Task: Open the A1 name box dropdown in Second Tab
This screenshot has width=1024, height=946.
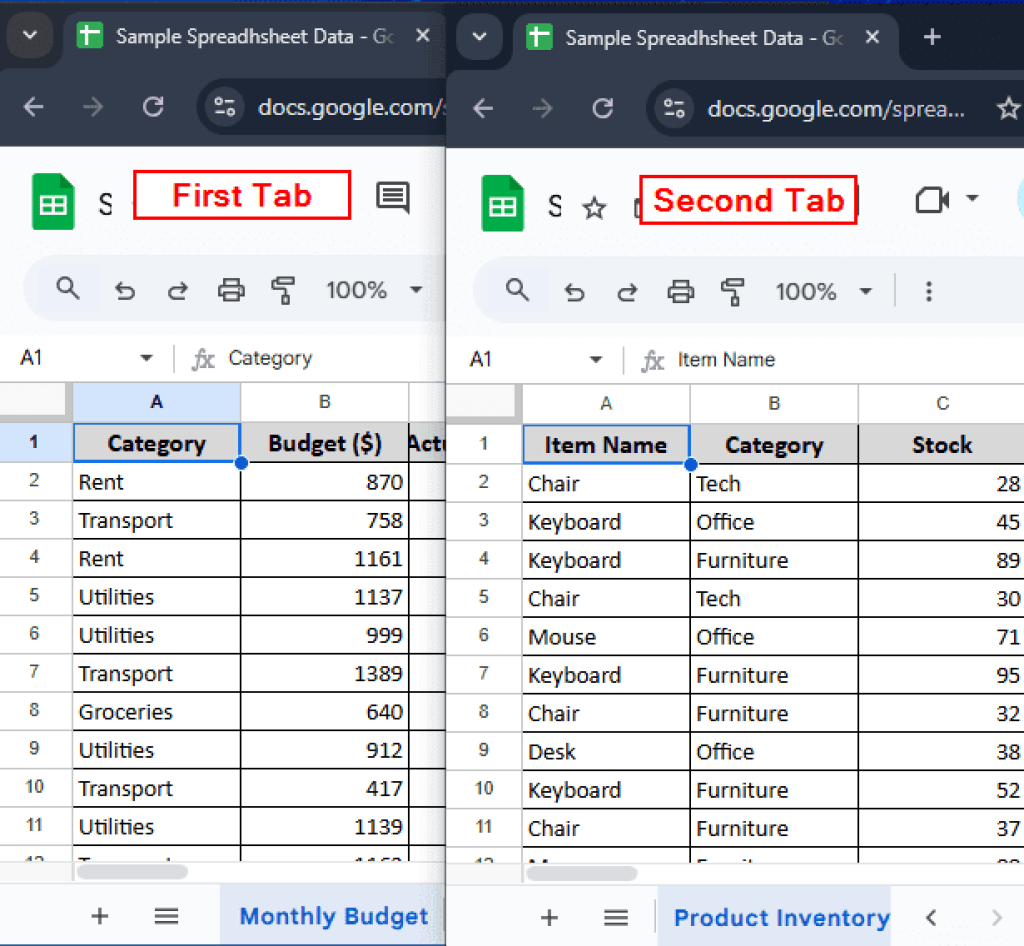Action: coord(596,359)
